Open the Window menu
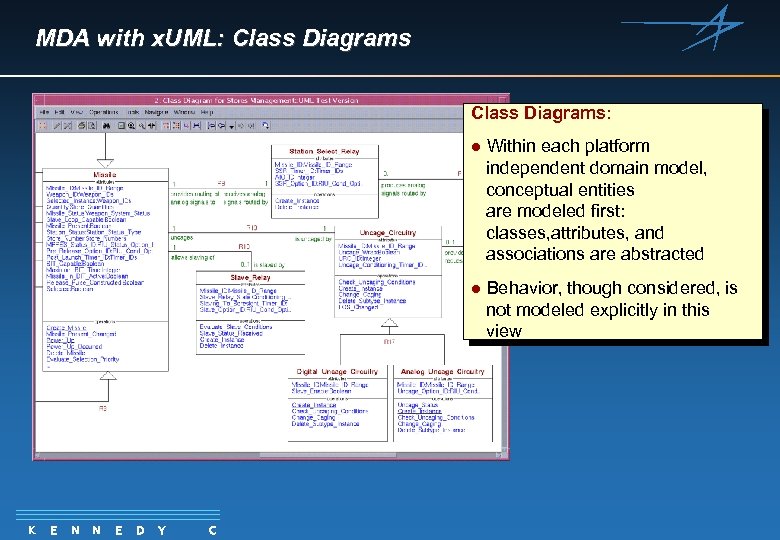 point(184,112)
